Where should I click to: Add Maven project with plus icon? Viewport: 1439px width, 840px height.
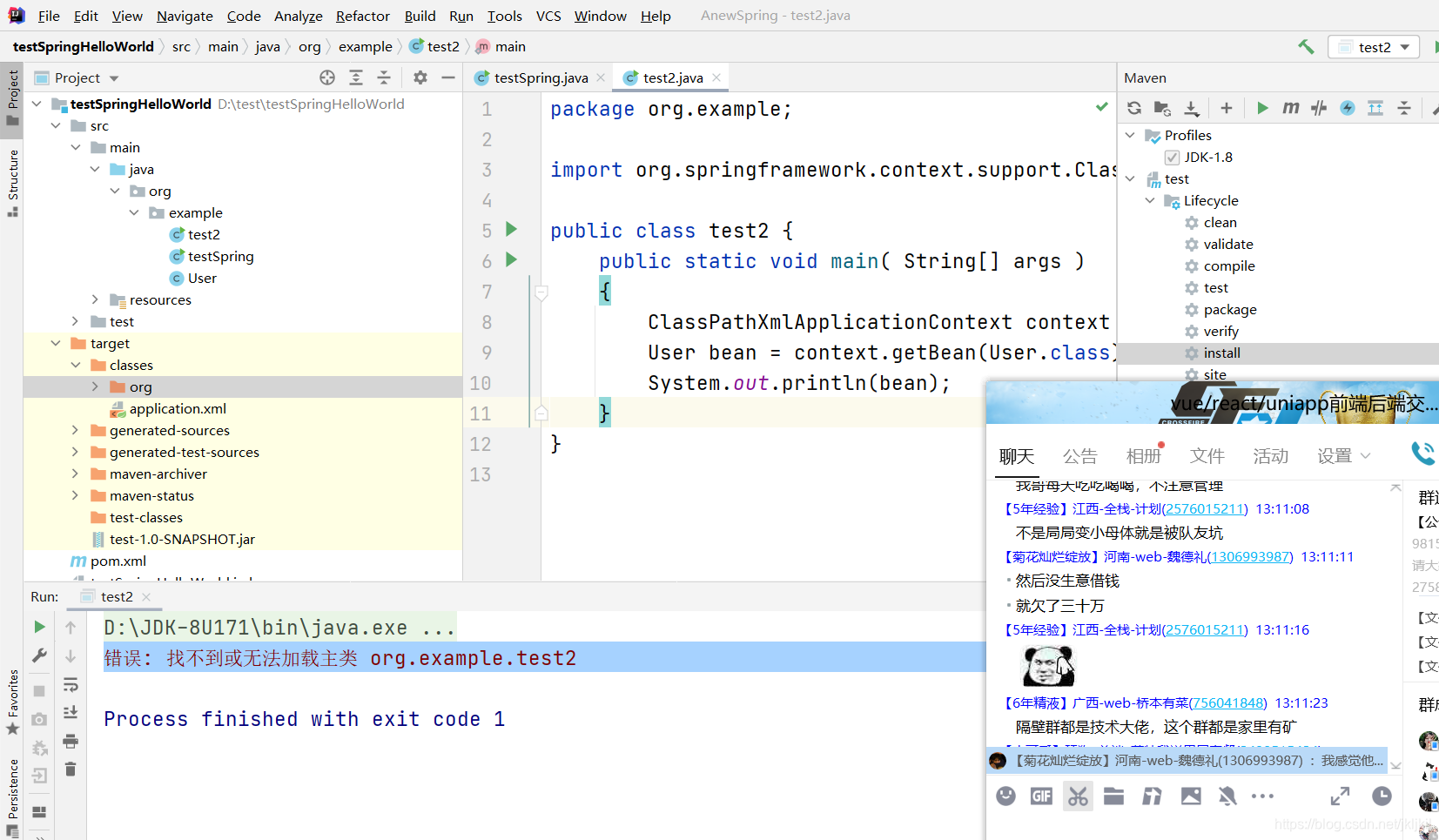[1227, 108]
